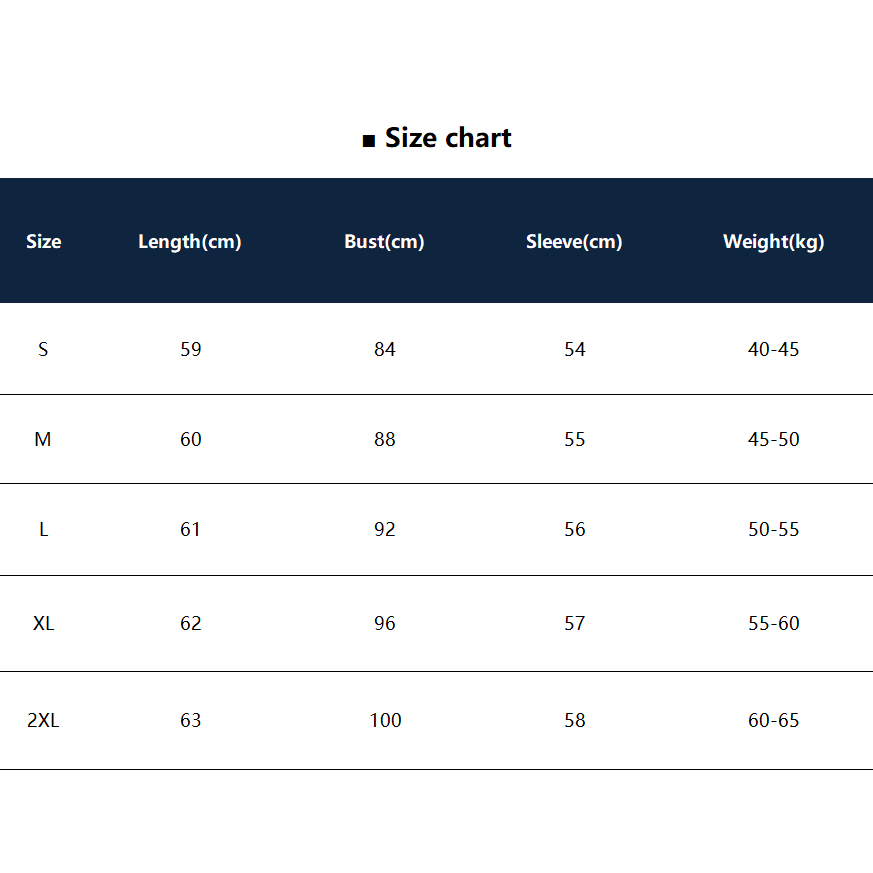Select the length value 62
Viewport: 873px width, 873px height.
[x=190, y=623]
